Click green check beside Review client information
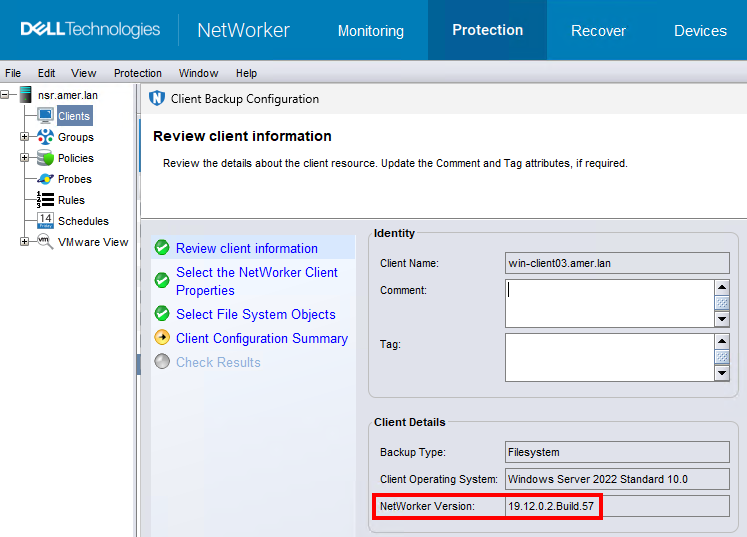The image size is (747, 537). (x=162, y=247)
